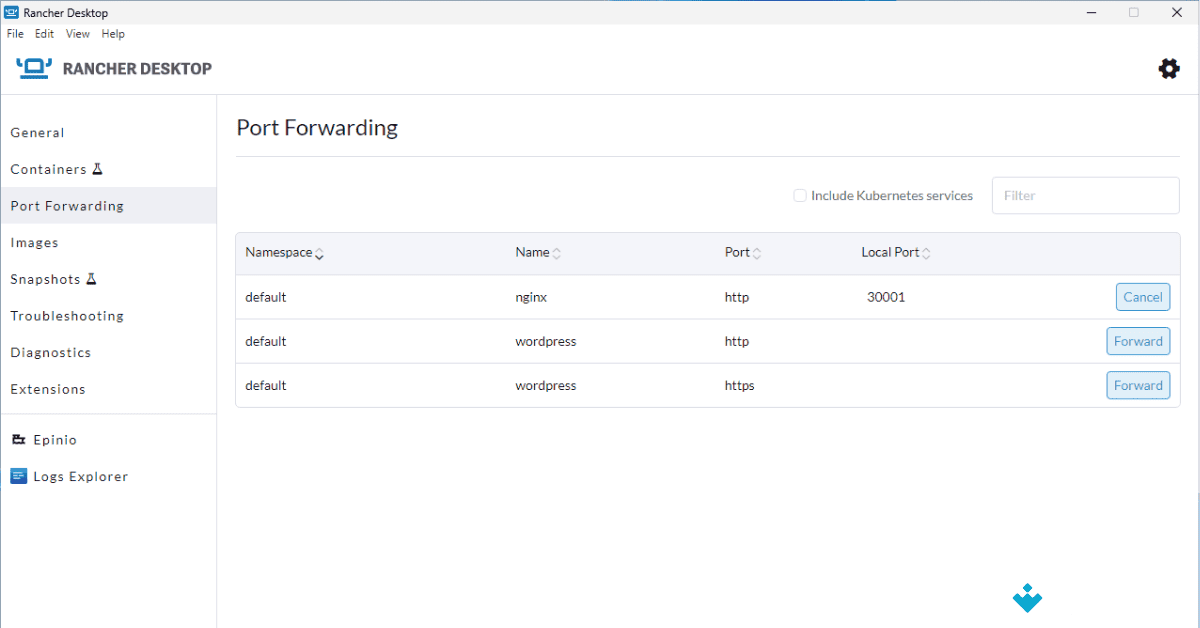
Task: Switch to the Images section
Action: coord(37,242)
